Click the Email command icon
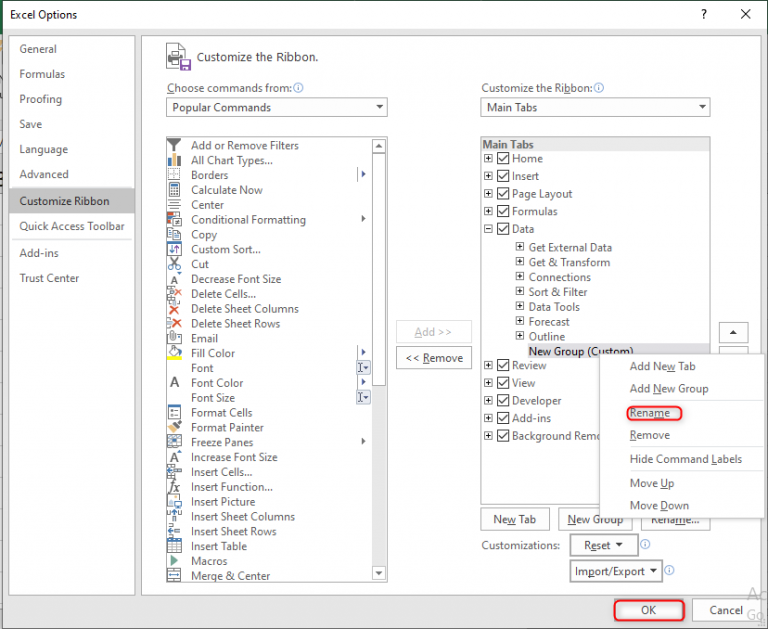The image size is (768, 629). pyautogui.click(x=174, y=338)
